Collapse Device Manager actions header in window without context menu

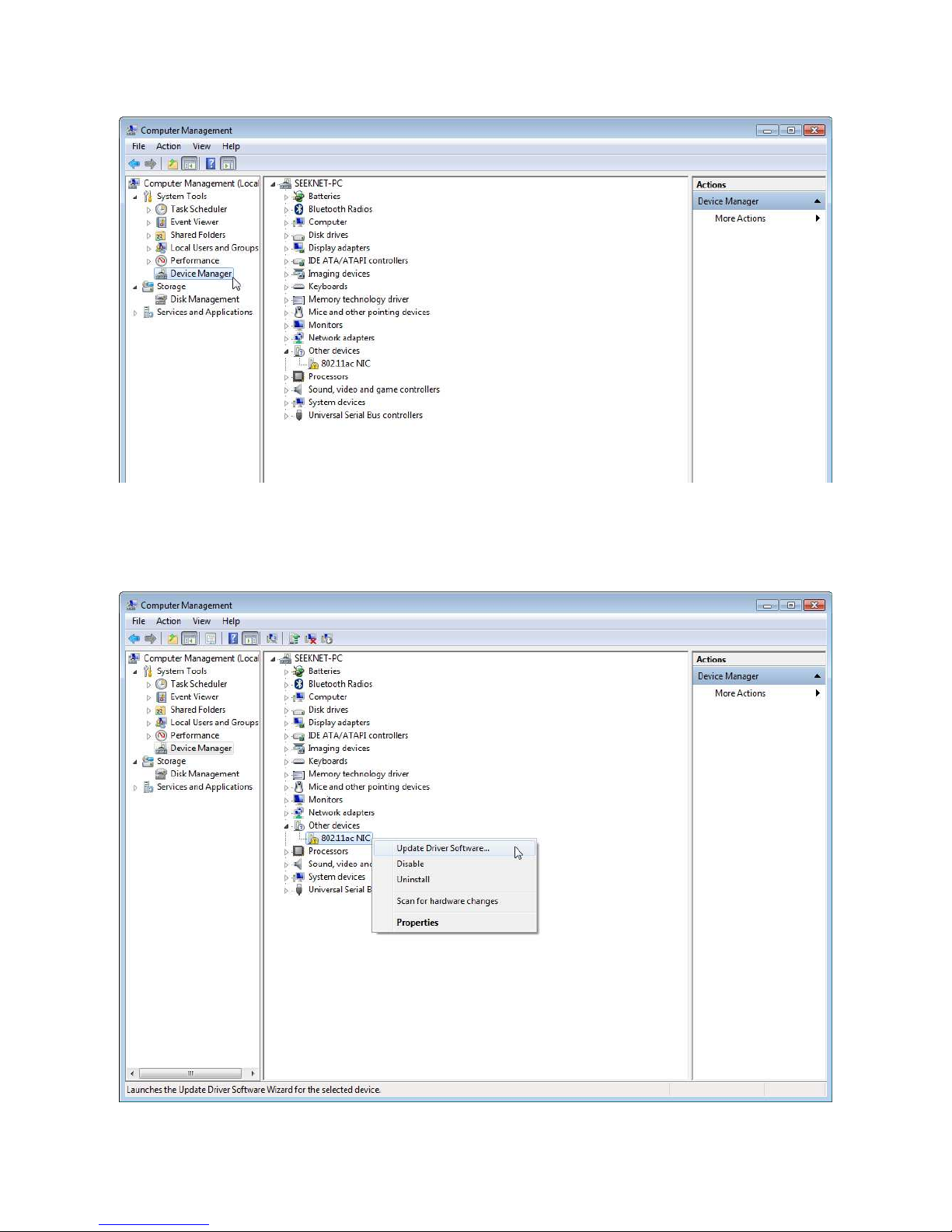pyautogui.click(x=817, y=201)
